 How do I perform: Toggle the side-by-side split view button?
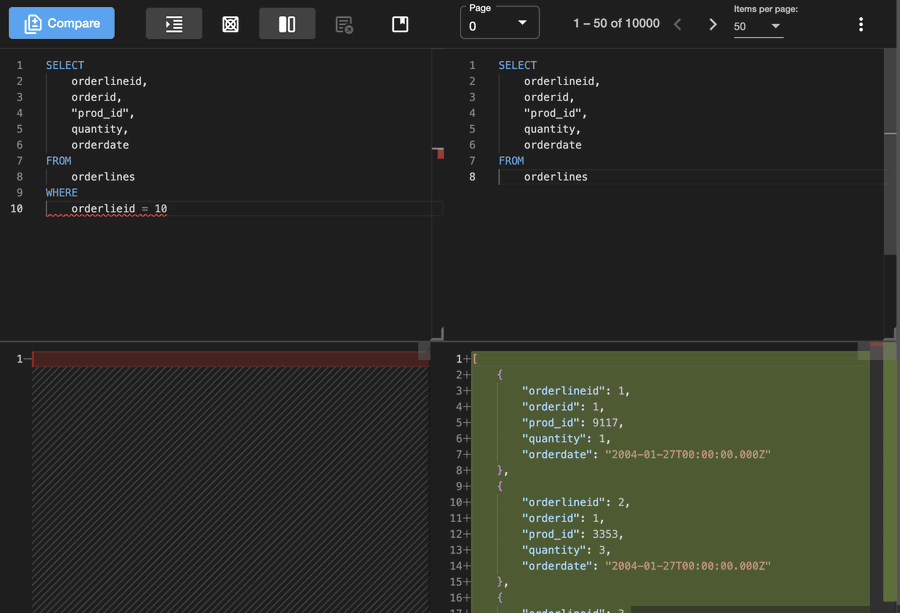287,24
